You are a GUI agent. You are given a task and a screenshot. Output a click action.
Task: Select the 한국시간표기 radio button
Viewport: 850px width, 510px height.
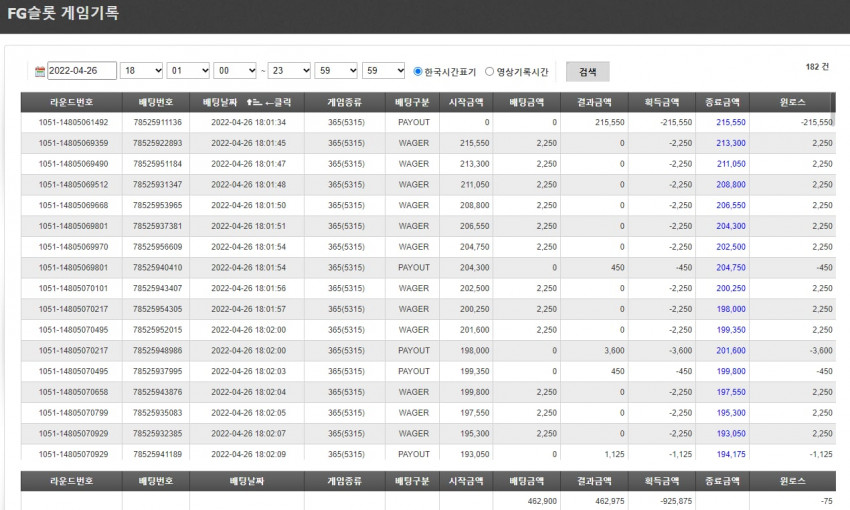coord(417,71)
